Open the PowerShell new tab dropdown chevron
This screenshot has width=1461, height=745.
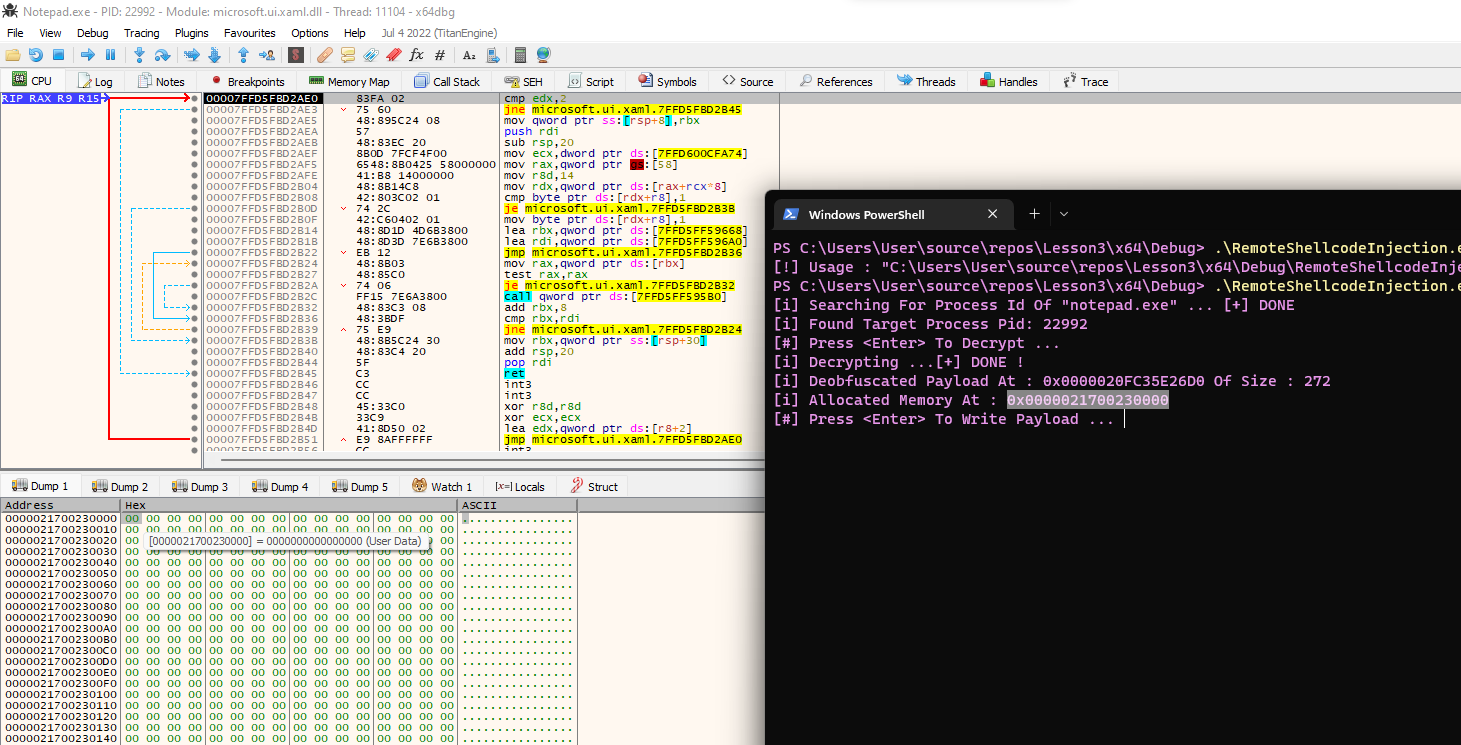coord(1064,214)
